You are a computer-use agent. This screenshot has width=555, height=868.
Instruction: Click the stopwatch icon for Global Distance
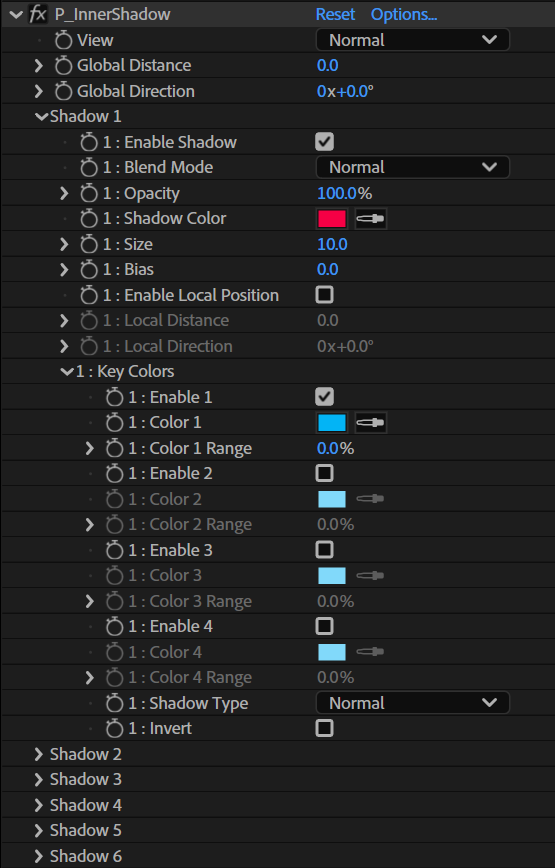point(63,65)
